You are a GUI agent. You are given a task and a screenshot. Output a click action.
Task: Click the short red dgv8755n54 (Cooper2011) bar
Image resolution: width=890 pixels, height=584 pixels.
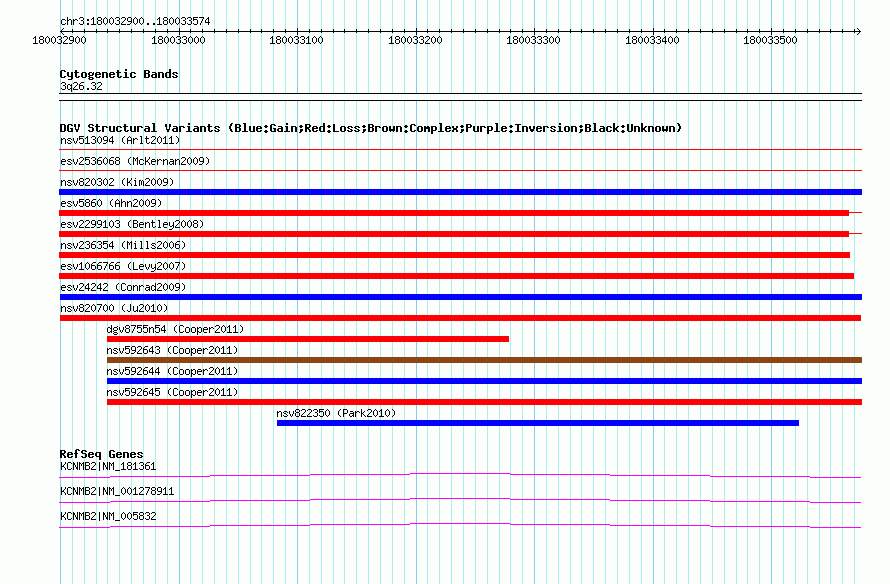pyautogui.click(x=308, y=339)
